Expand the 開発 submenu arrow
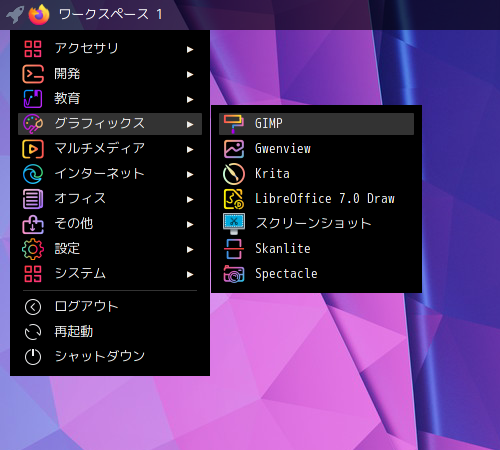Image resolution: width=500 pixels, height=450 pixels. tap(190, 74)
